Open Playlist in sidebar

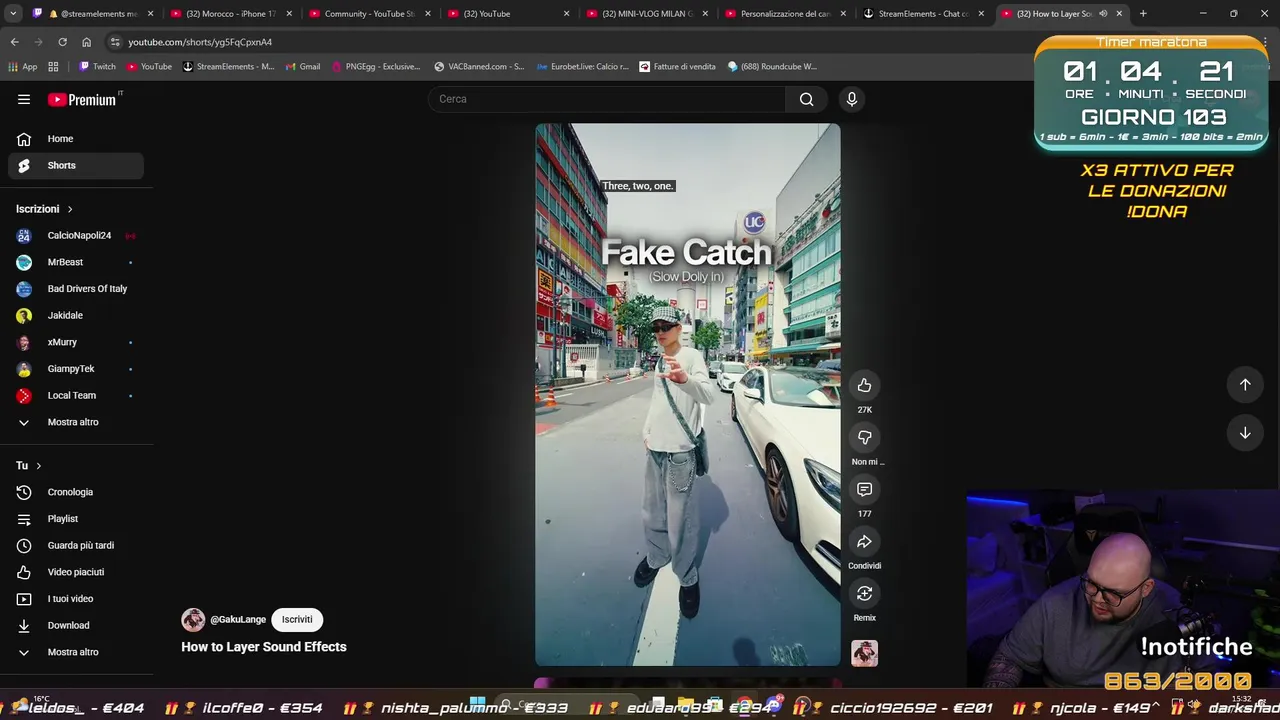(x=76, y=519)
